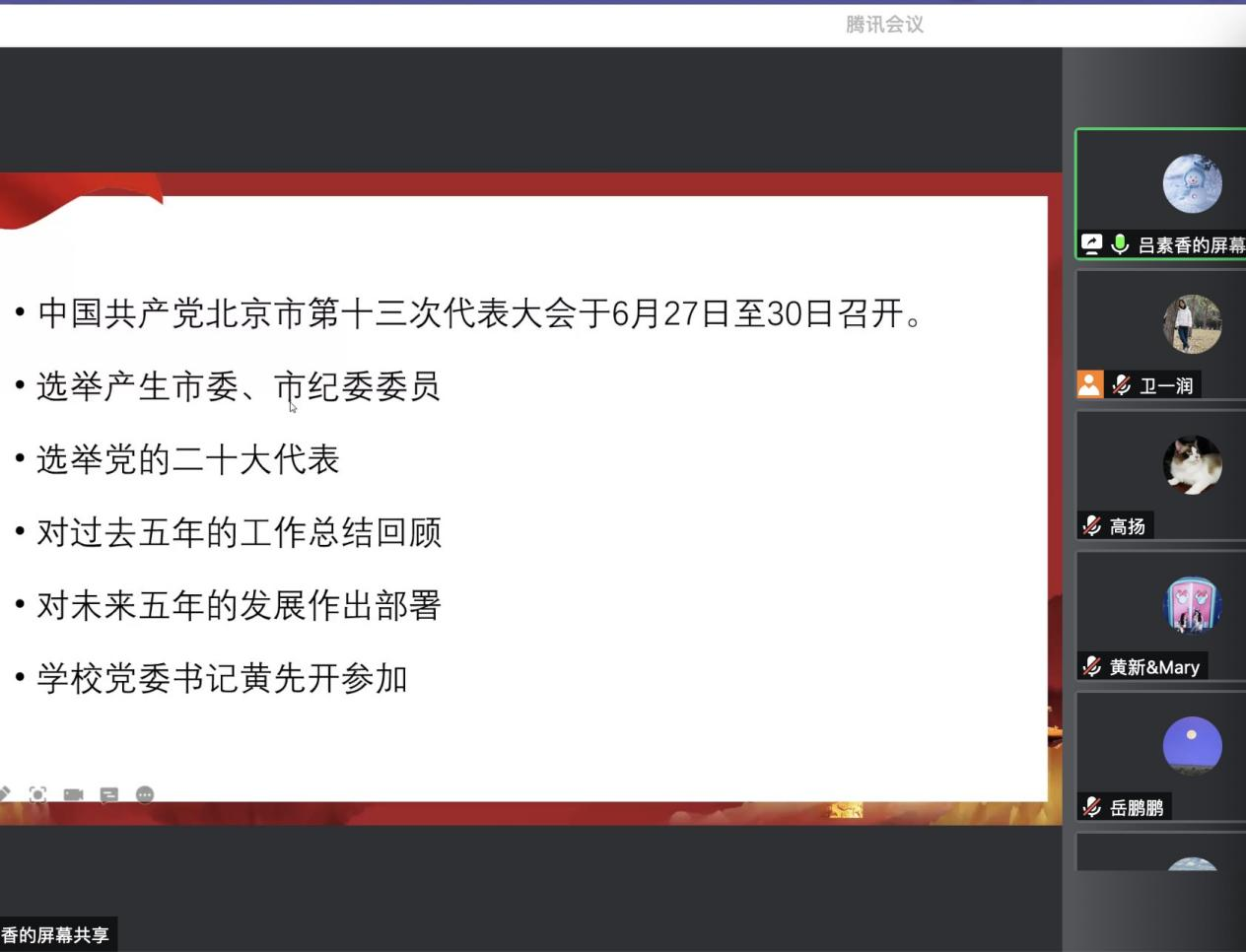Click the 腾讯会议 window title
Image resolution: width=1246 pixels, height=952 pixels.
(884, 25)
